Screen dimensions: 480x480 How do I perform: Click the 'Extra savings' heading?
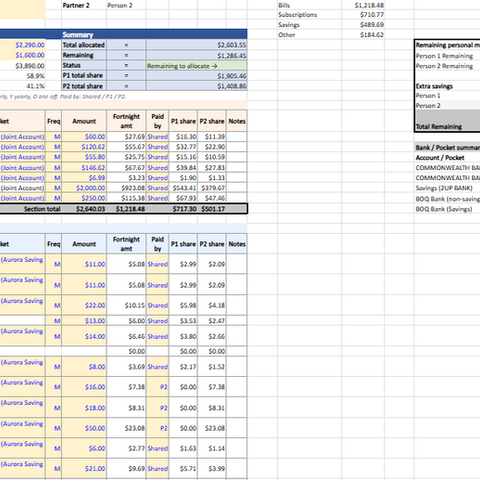click(x=434, y=86)
